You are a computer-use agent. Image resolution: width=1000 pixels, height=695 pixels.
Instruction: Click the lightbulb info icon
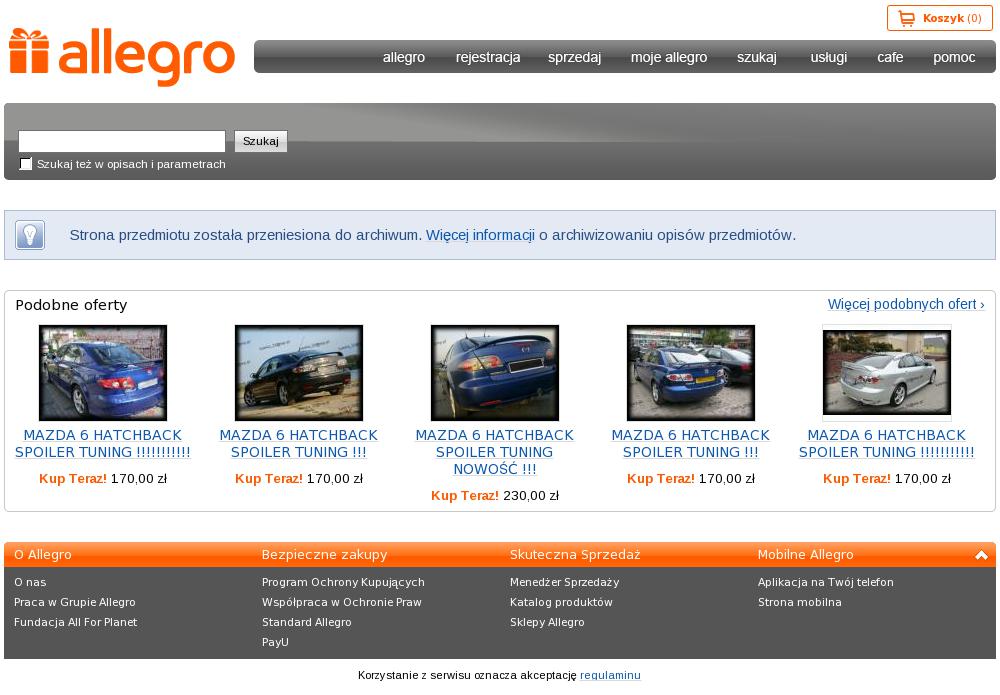[x=30, y=235]
